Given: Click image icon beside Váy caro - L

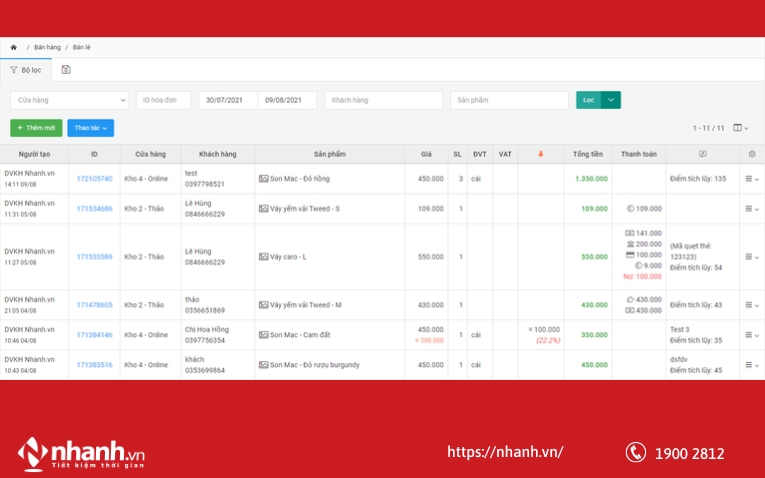Looking at the screenshot, I should [x=264, y=257].
